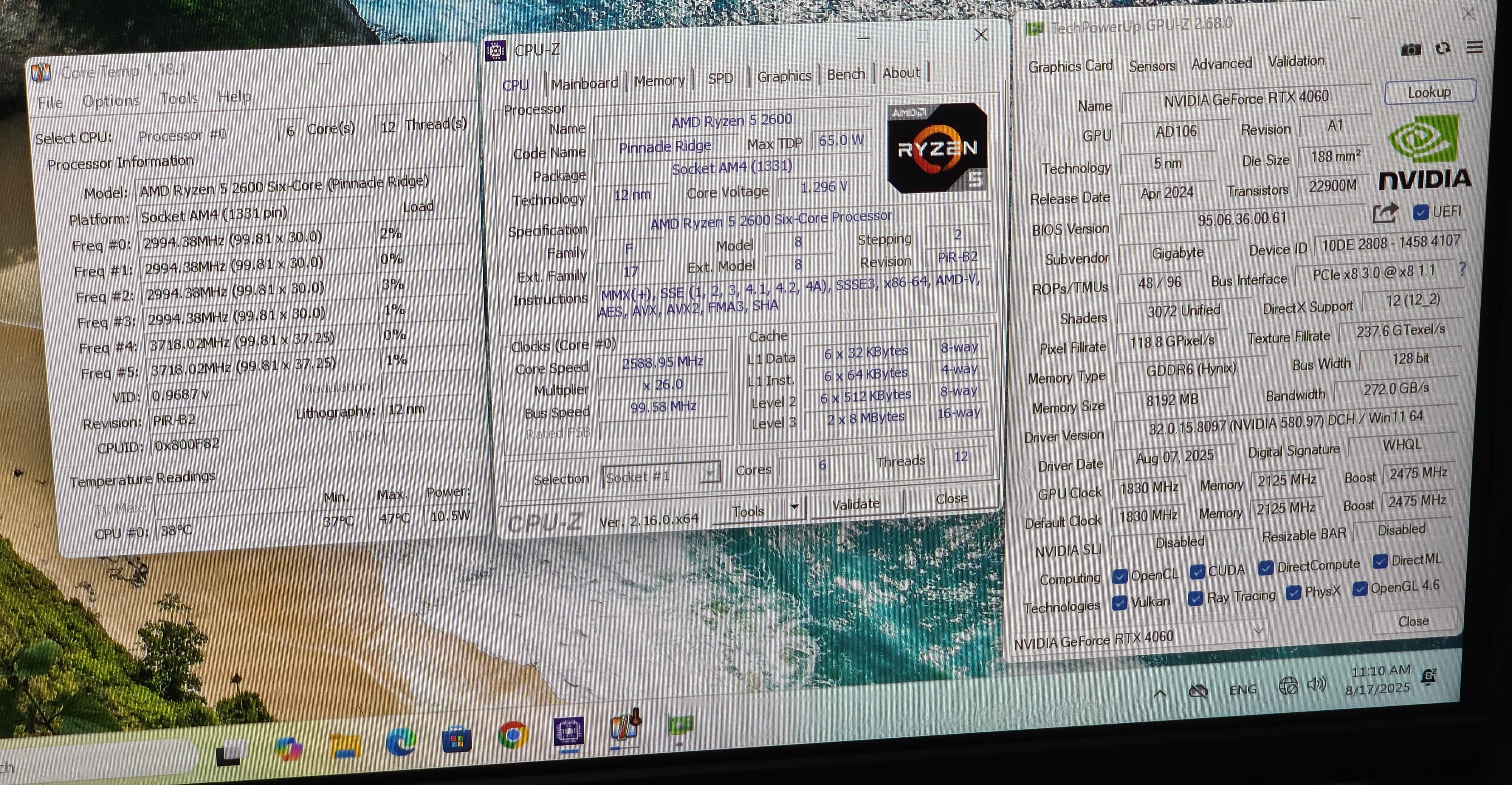Open Help menu in Core Temp
Viewport: 1512px width, 785px height.
[x=234, y=96]
